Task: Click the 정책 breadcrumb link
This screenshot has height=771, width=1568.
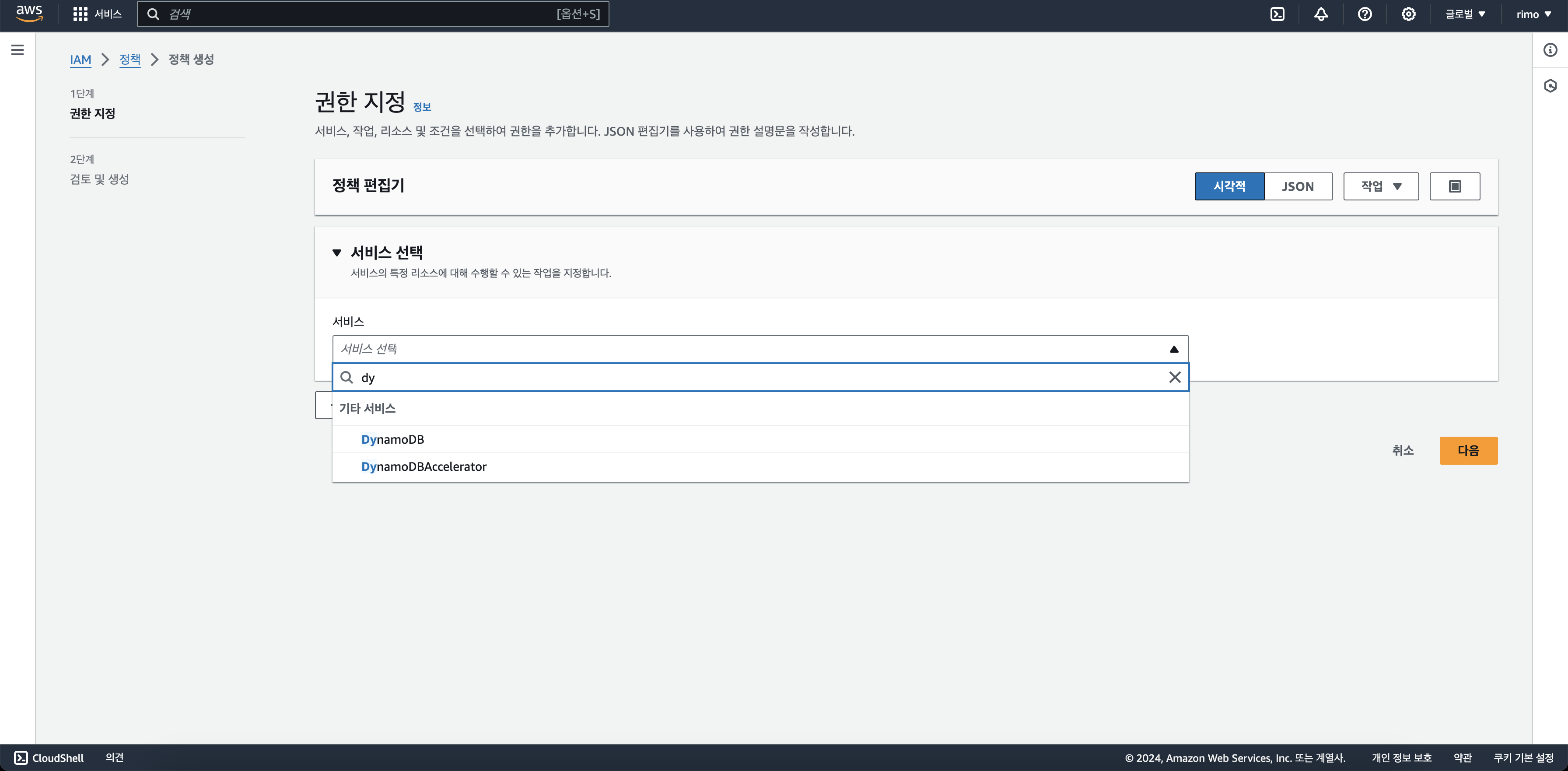Action: point(129,59)
